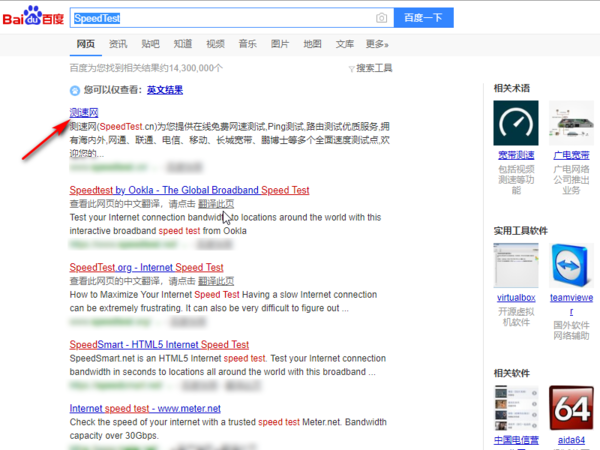
Task: Click the aida64 icon
Action: pos(571,408)
